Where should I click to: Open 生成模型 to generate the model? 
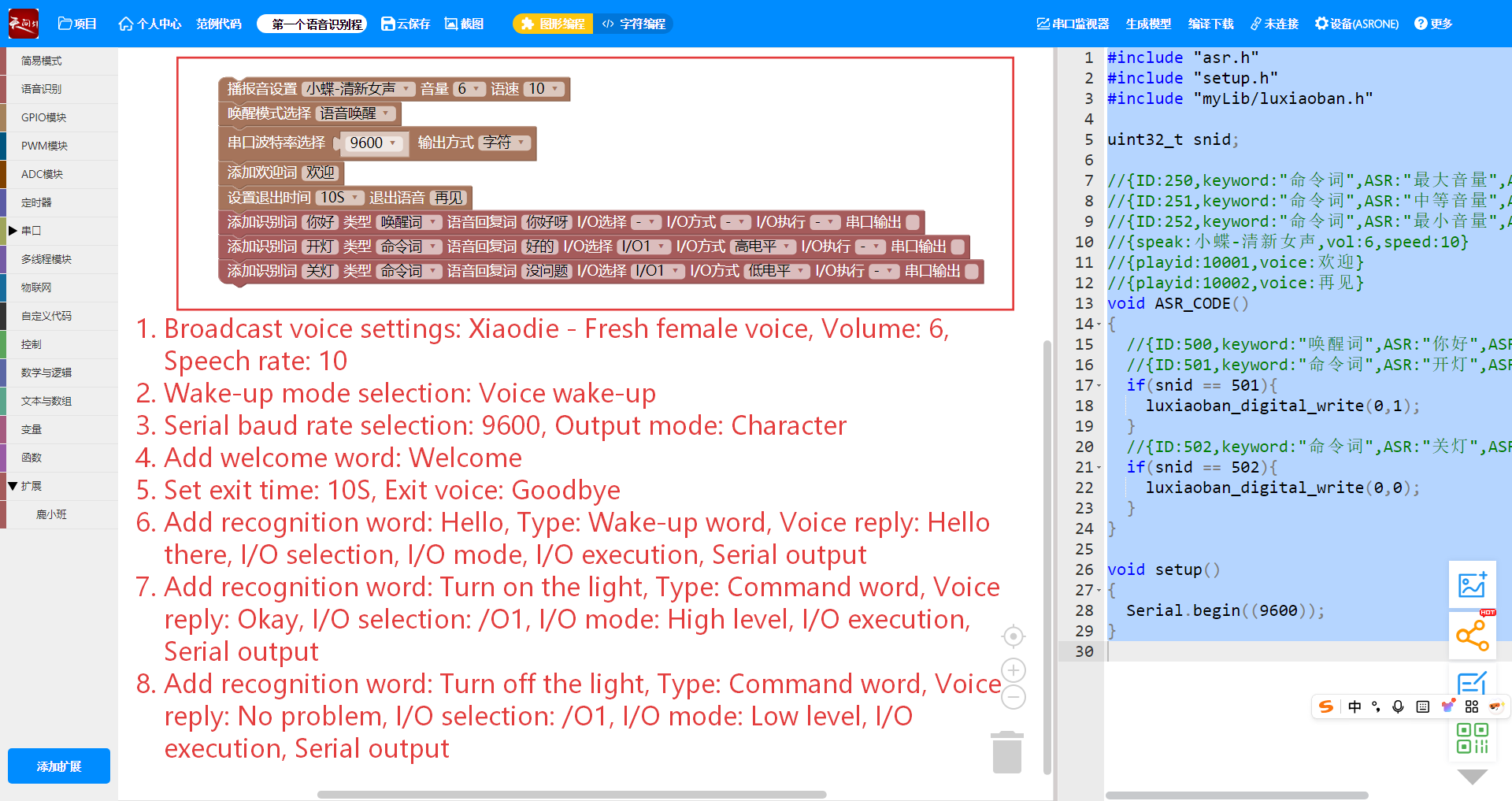1148,24
